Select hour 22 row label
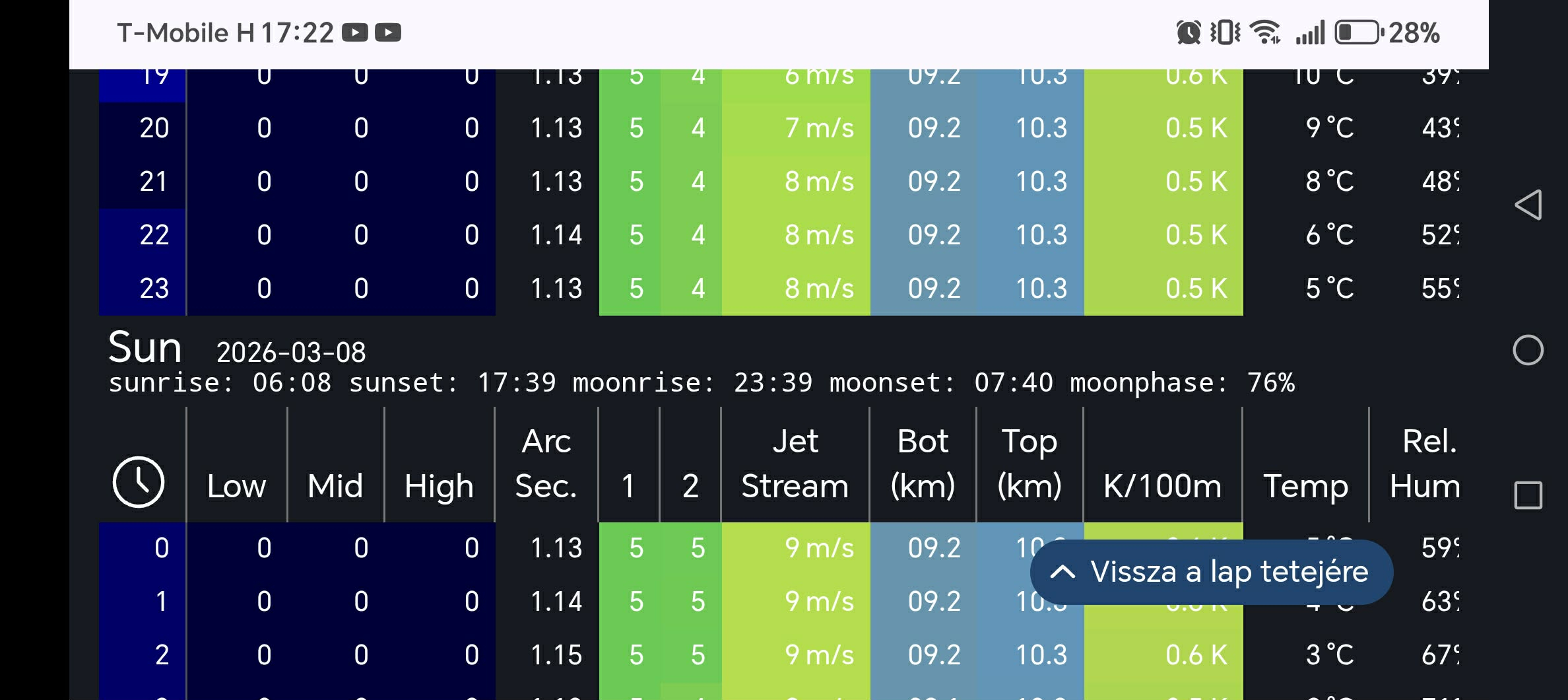The image size is (1568, 700). tap(154, 235)
